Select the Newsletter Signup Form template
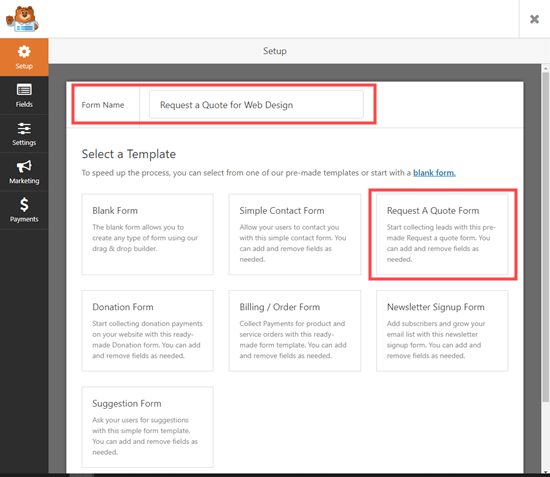Screen dimensions: 550x477 click(442, 331)
